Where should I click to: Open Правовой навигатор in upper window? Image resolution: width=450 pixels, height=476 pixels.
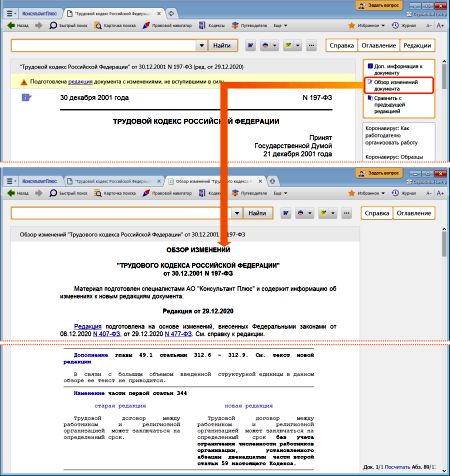point(167,25)
